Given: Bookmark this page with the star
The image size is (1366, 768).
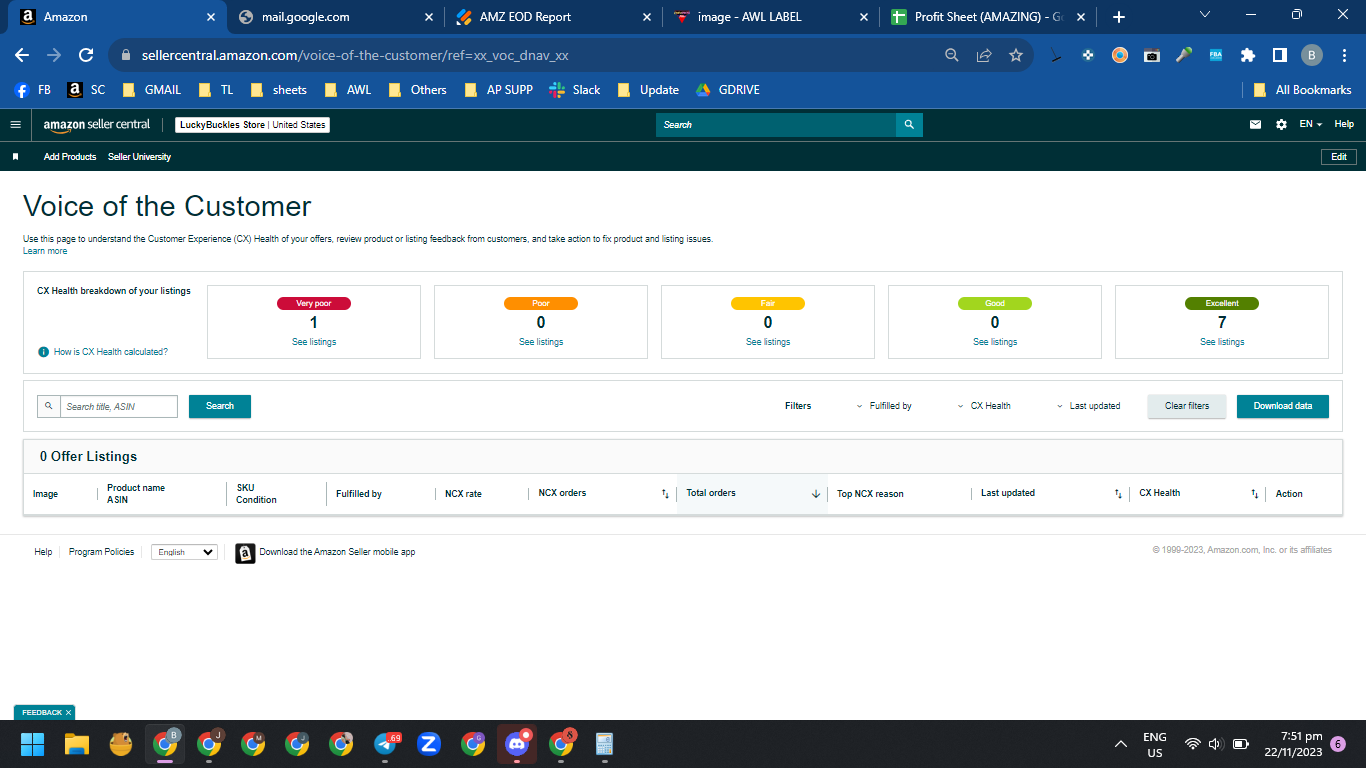Looking at the screenshot, I should point(1016,56).
